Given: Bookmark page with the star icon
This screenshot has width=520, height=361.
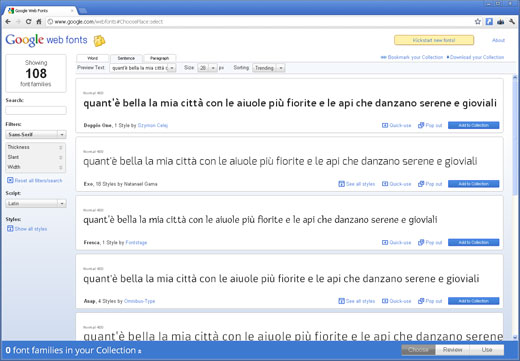Looking at the screenshot, I should [478, 22].
